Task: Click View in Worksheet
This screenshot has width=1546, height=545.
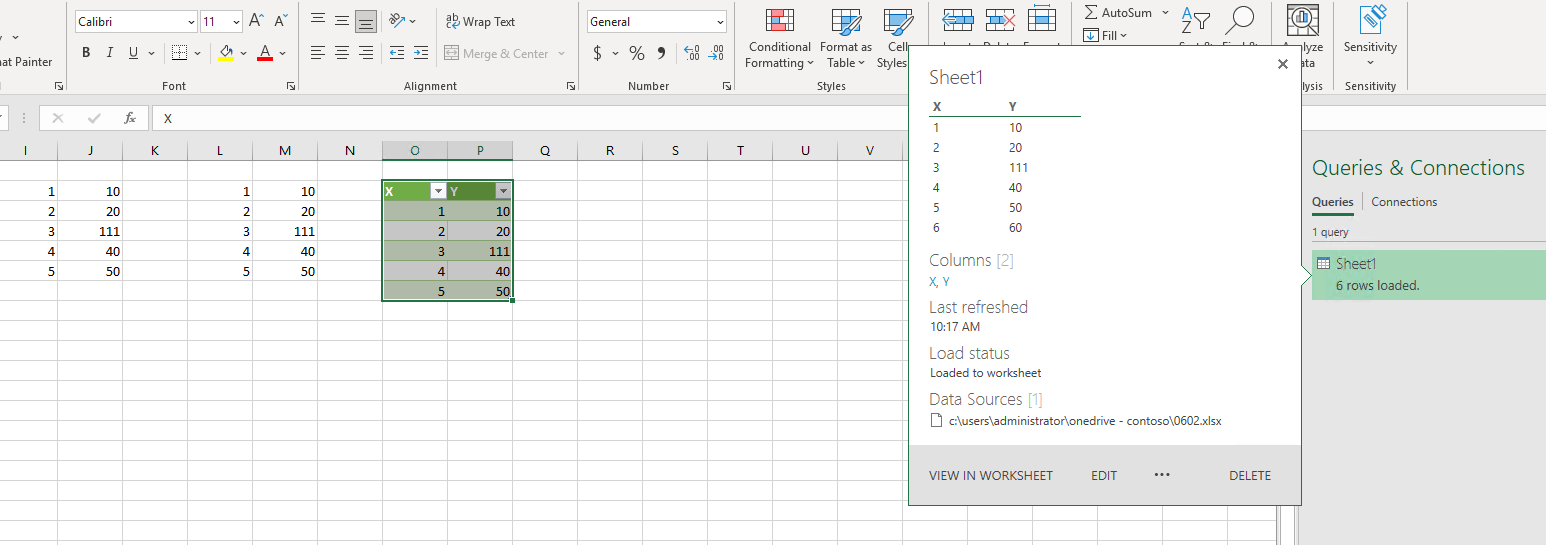Action: [x=991, y=476]
